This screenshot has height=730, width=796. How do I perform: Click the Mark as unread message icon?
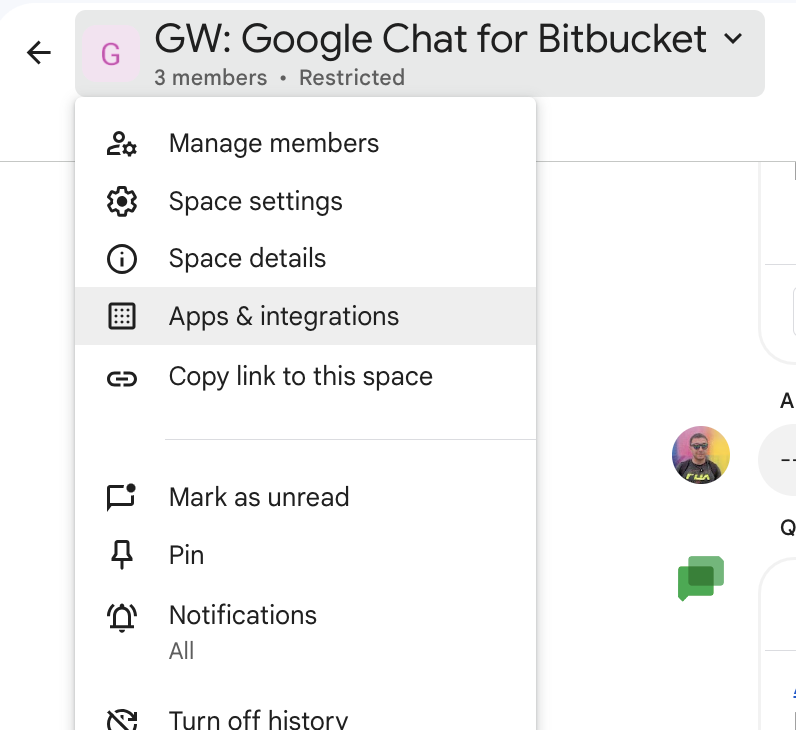click(x=121, y=497)
